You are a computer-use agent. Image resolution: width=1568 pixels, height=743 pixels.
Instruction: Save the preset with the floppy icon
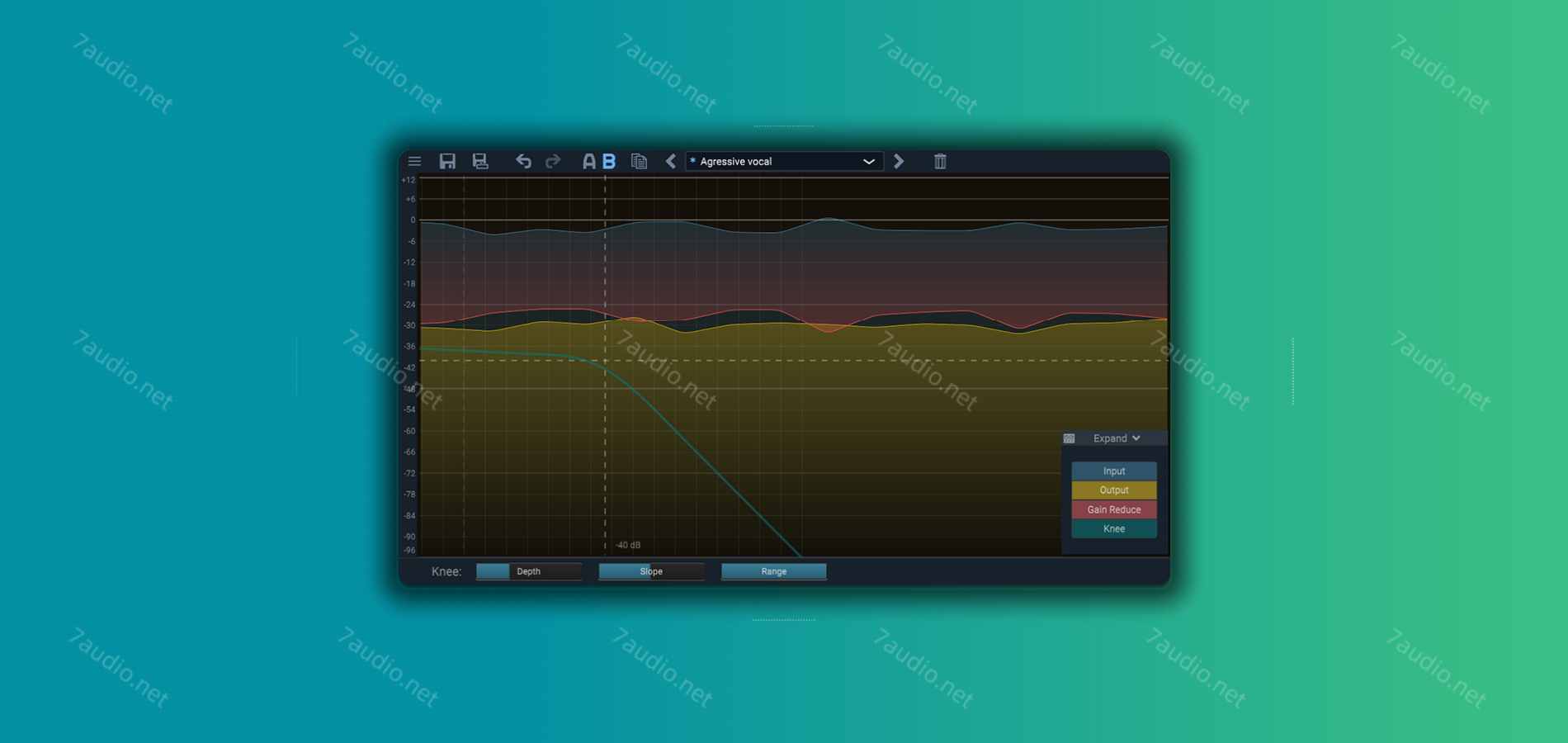click(x=447, y=161)
